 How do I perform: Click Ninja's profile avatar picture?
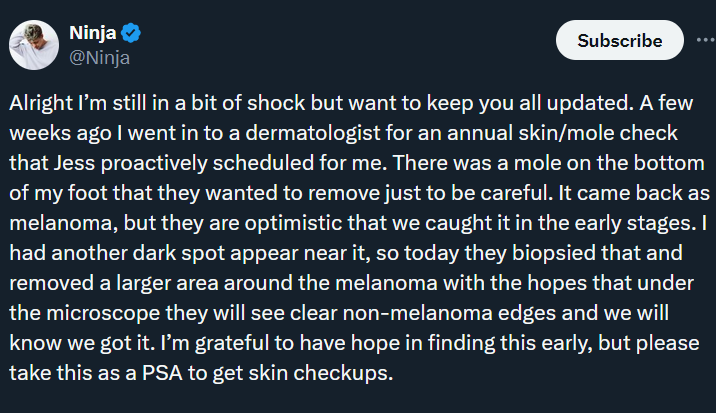[x=32, y=44]
